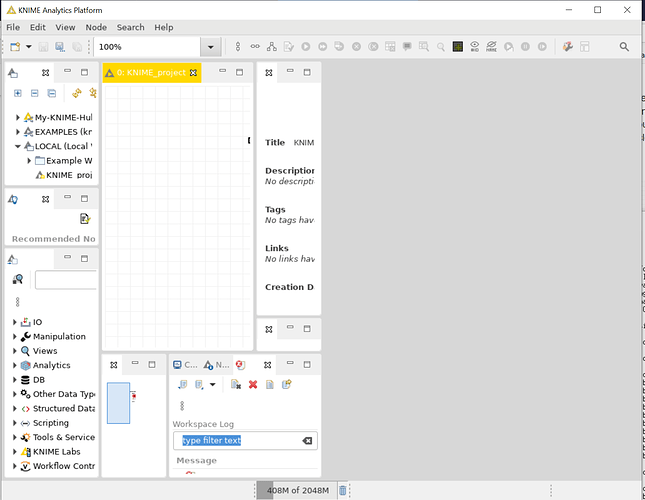This screenshot has height=500, width=645.
Task: Click the Save workflow toolbar icon
Action: coord(43,47)
